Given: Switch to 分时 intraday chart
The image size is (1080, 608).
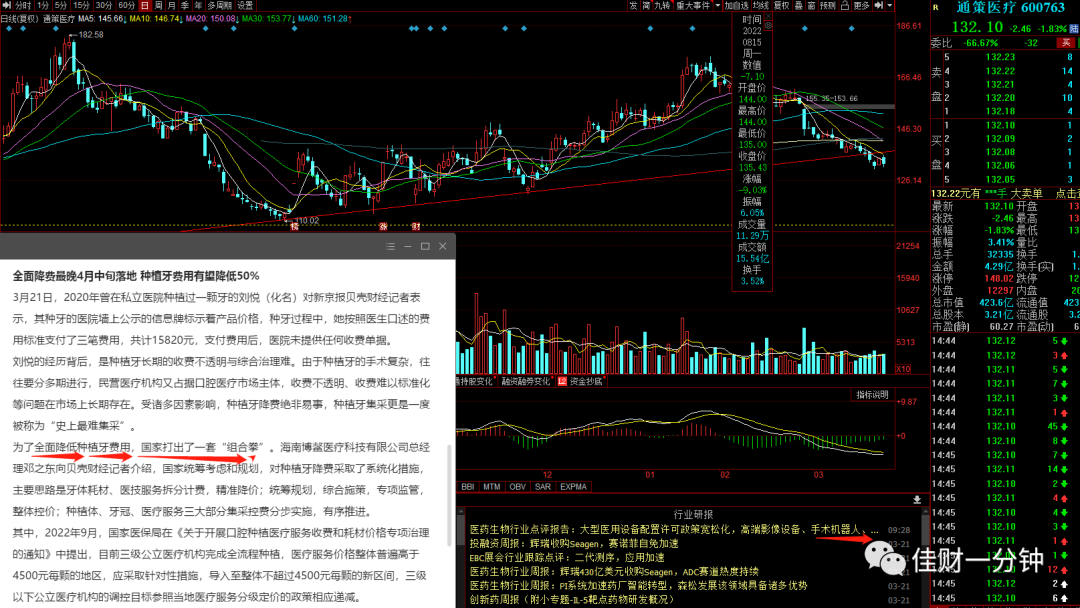Looking at the screenshot, I should pyautogui.click(x=23, y=5).
